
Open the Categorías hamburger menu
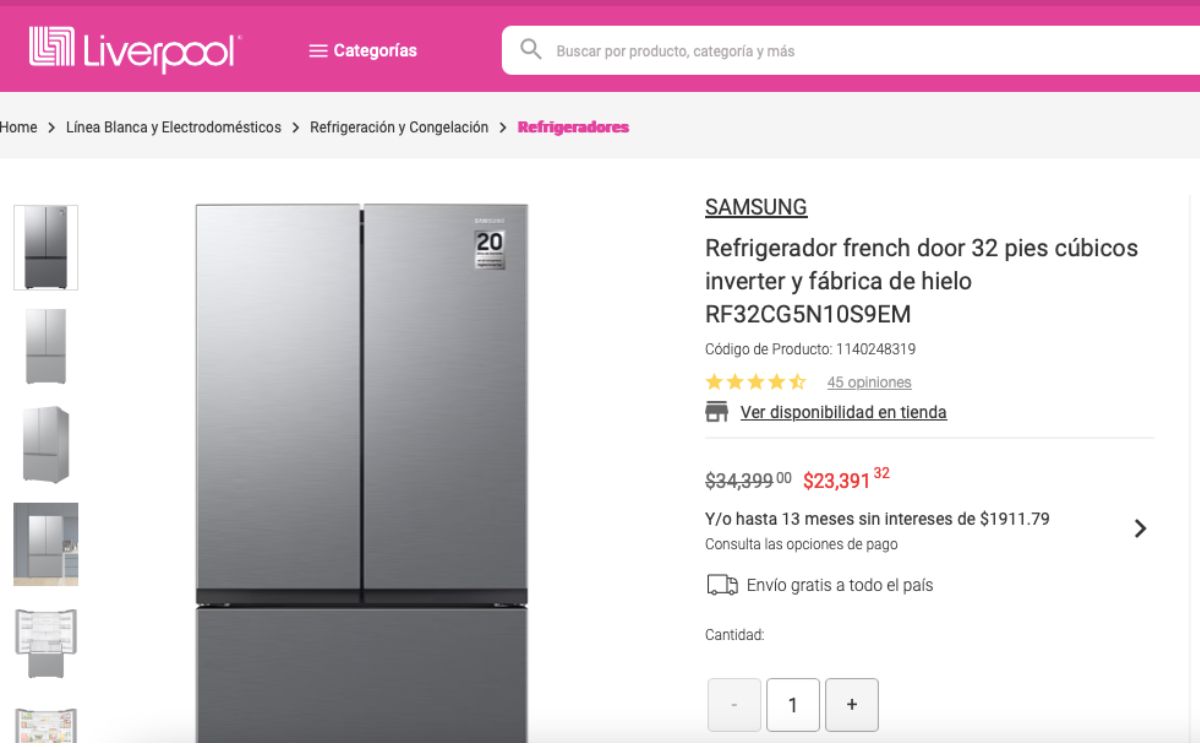(x=363, y=51)
